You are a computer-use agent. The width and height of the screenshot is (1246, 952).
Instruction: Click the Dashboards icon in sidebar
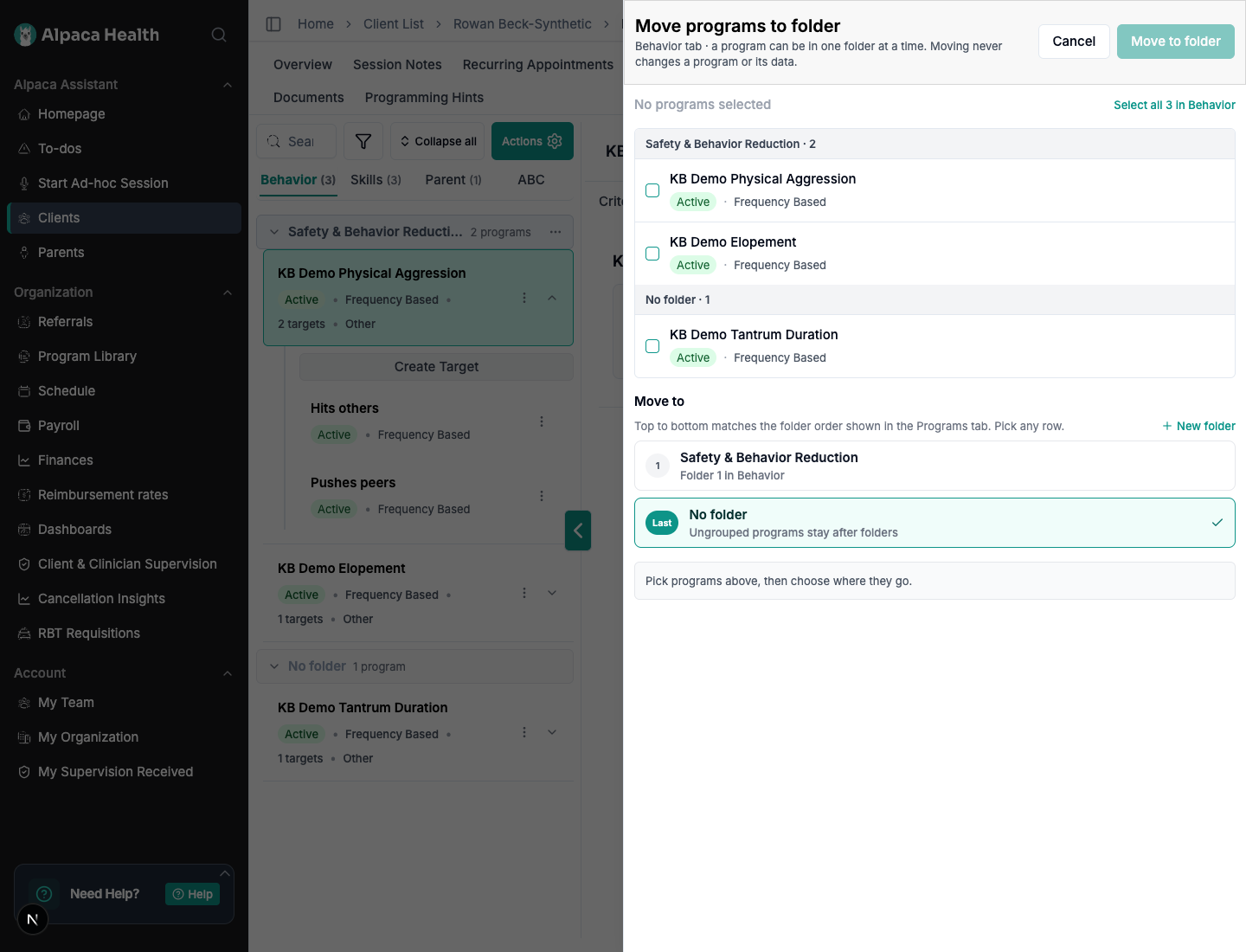[x=24, y=530]
